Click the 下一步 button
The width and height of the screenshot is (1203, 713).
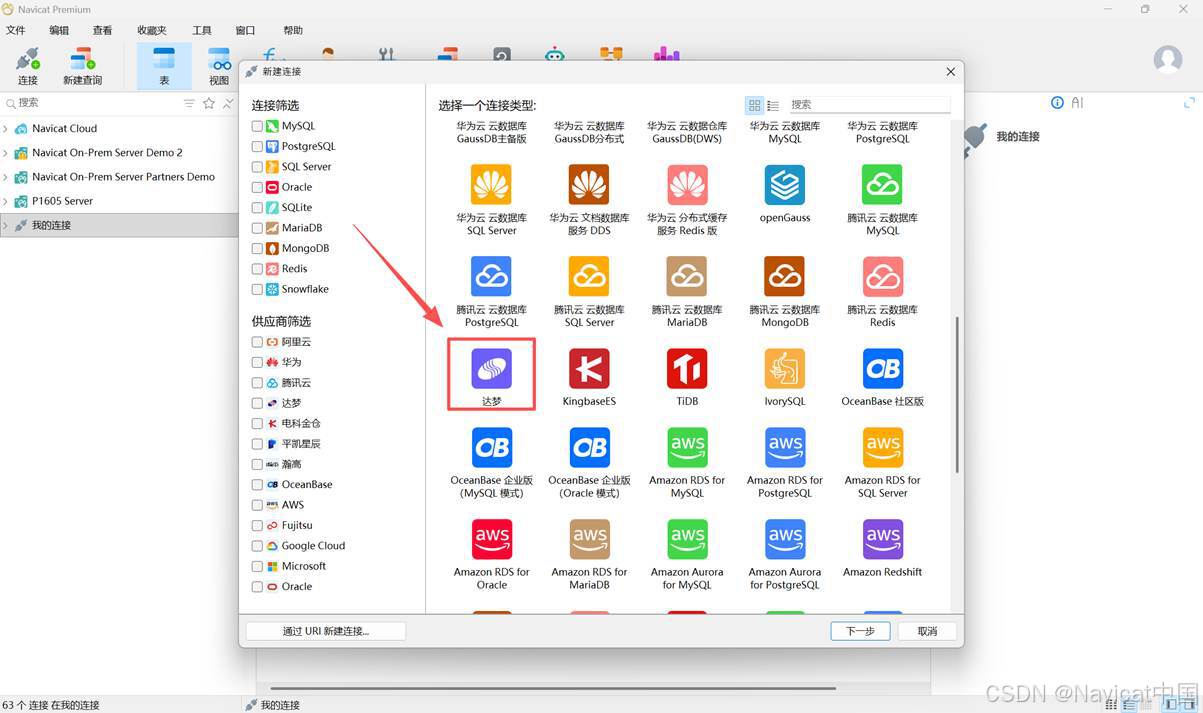coord(860,631)
